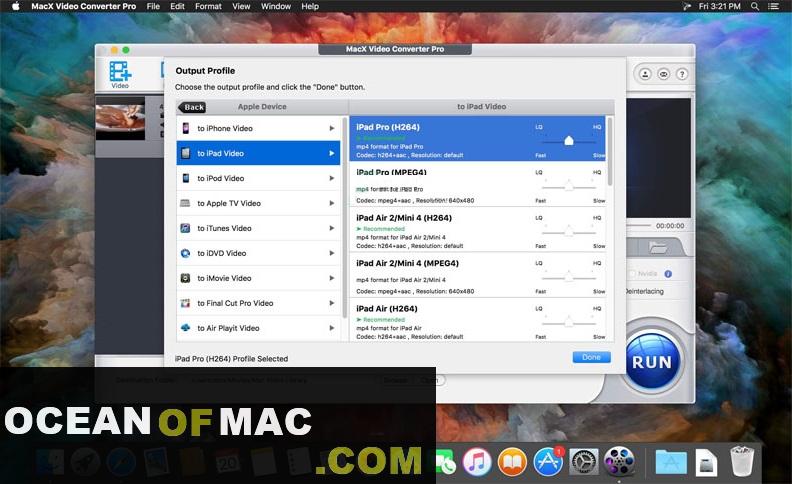Open the user account icon in main window
This screenshot has width=792, height=484.
(645, 74)
